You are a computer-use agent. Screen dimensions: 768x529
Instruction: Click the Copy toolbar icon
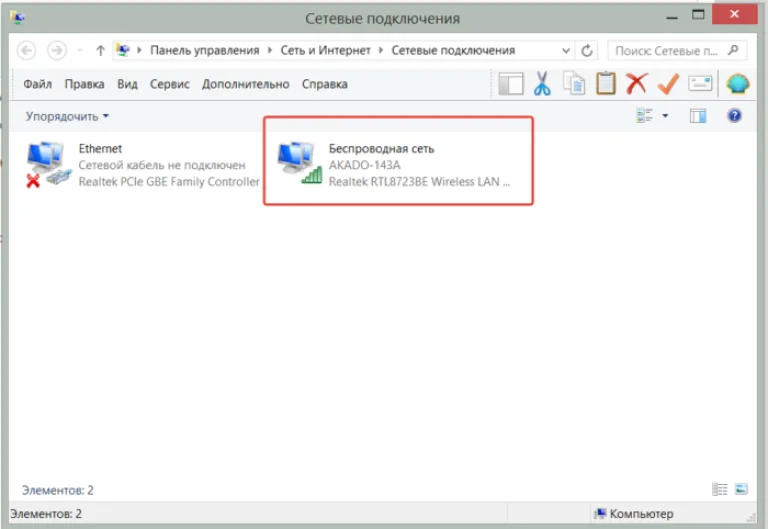tap(574, 83)
